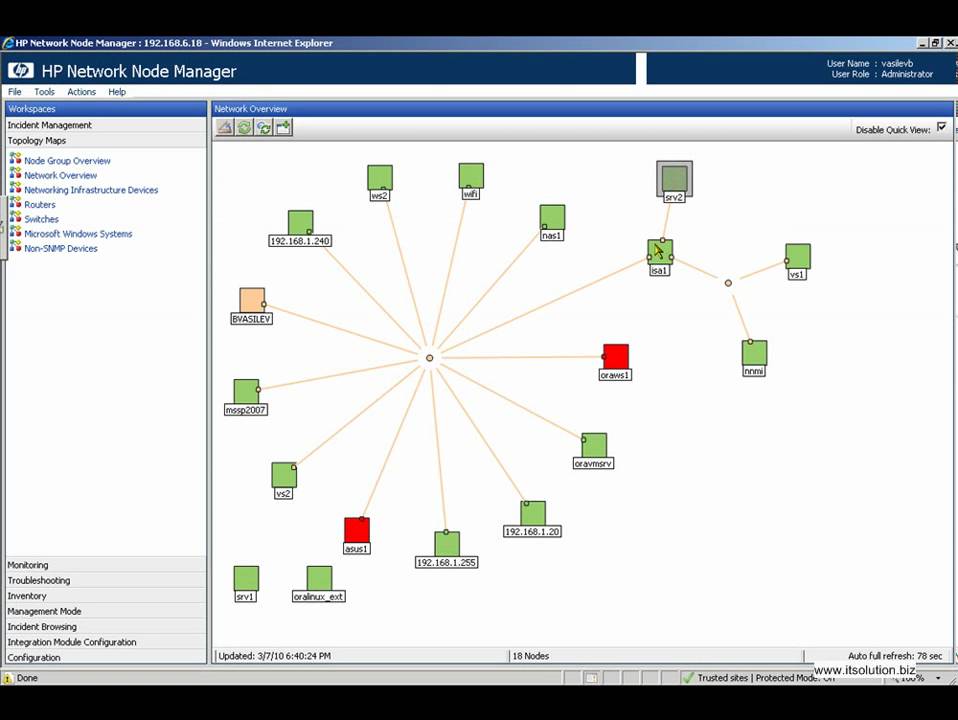This screenshot has width=958, height=720.
Task: Open the Network Overview map link
Action: point(60,175)
